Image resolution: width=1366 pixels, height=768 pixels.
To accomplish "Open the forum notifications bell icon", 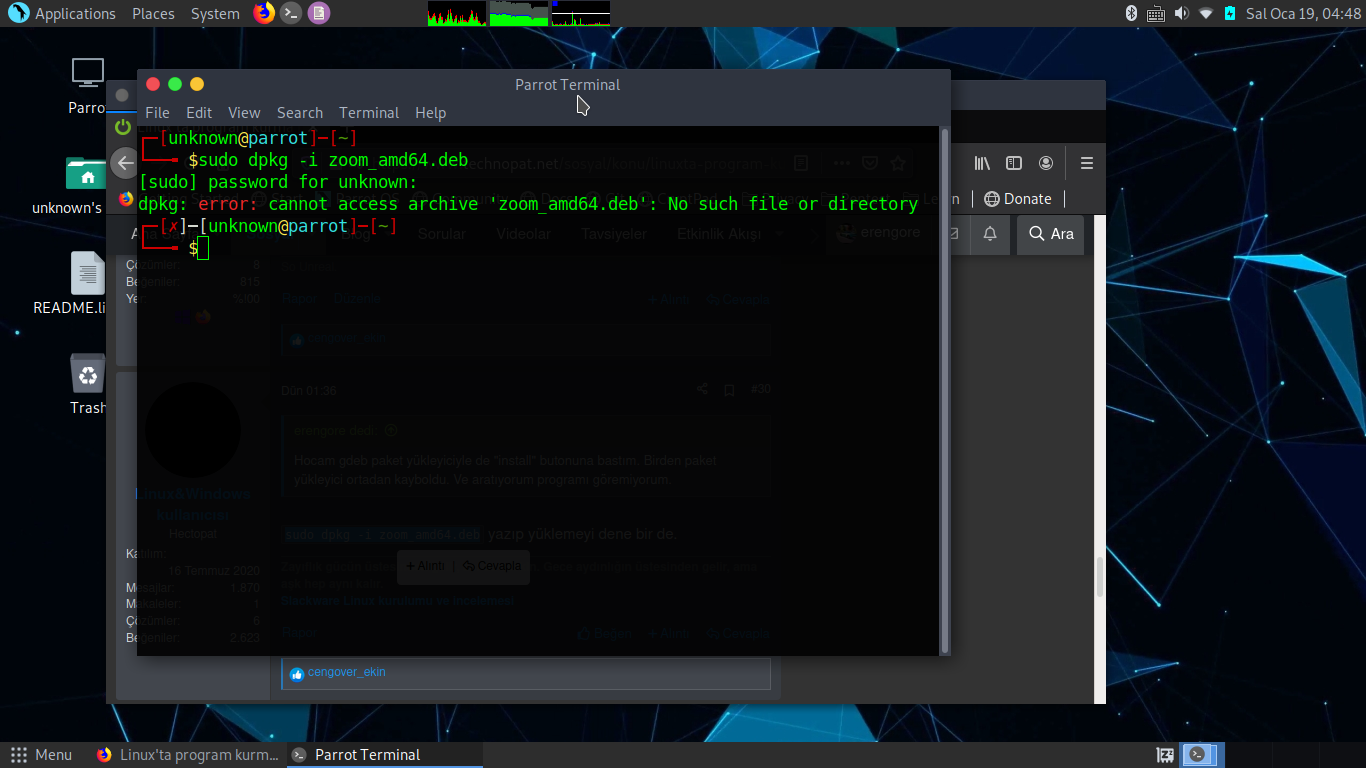I will [x=990, y=234].
